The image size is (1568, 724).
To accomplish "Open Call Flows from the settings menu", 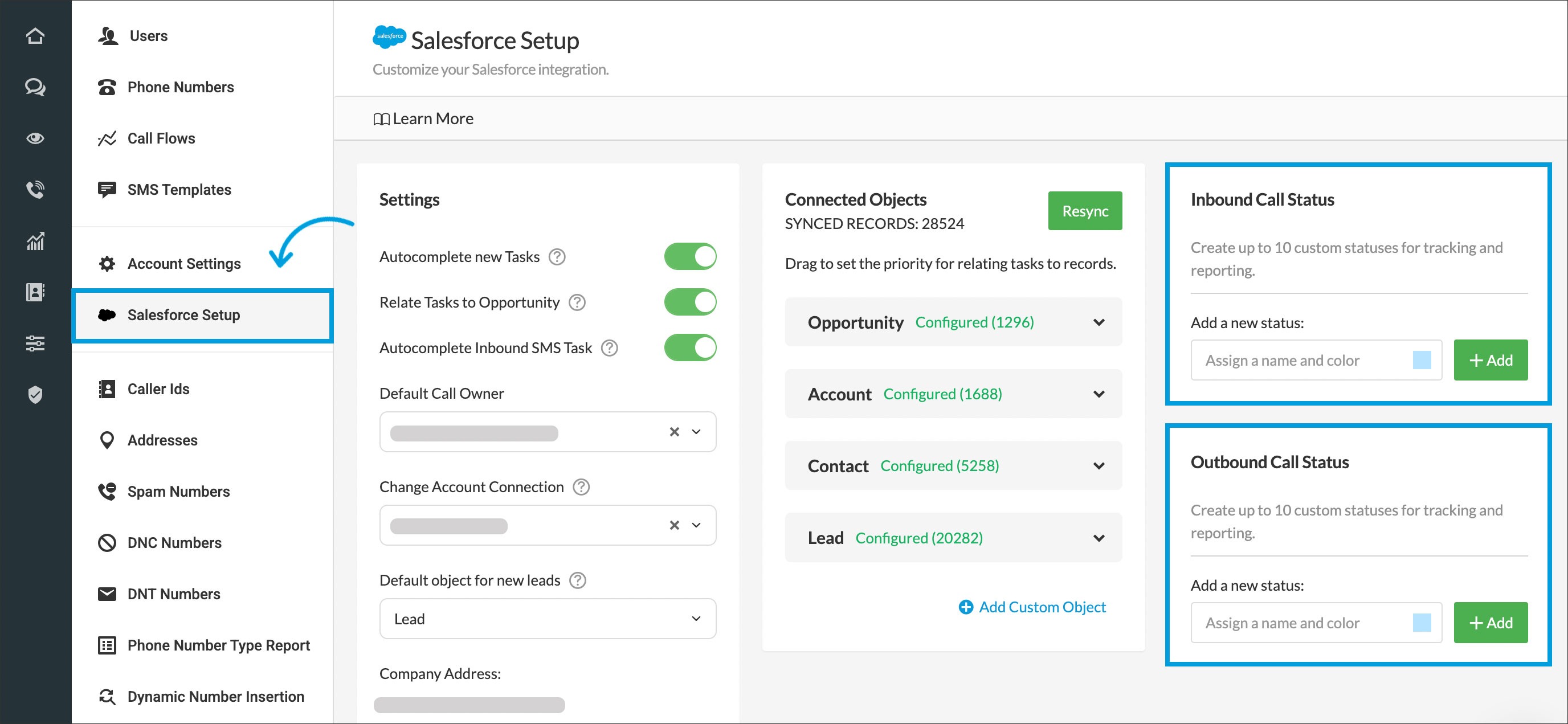I will click(x=161, y=138).
